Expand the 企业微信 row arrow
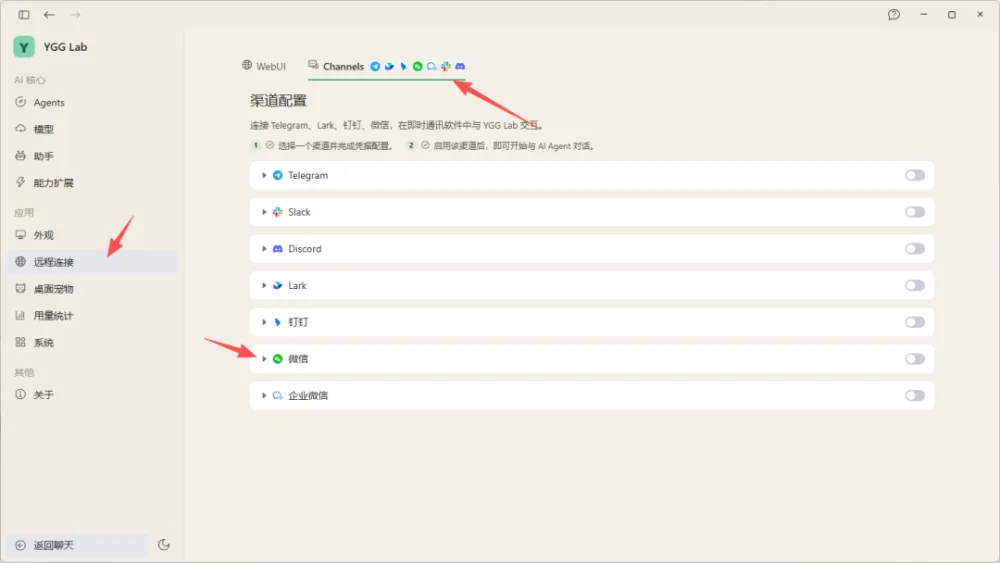This screenshot has width=1000, height=563. coord(264,395)
